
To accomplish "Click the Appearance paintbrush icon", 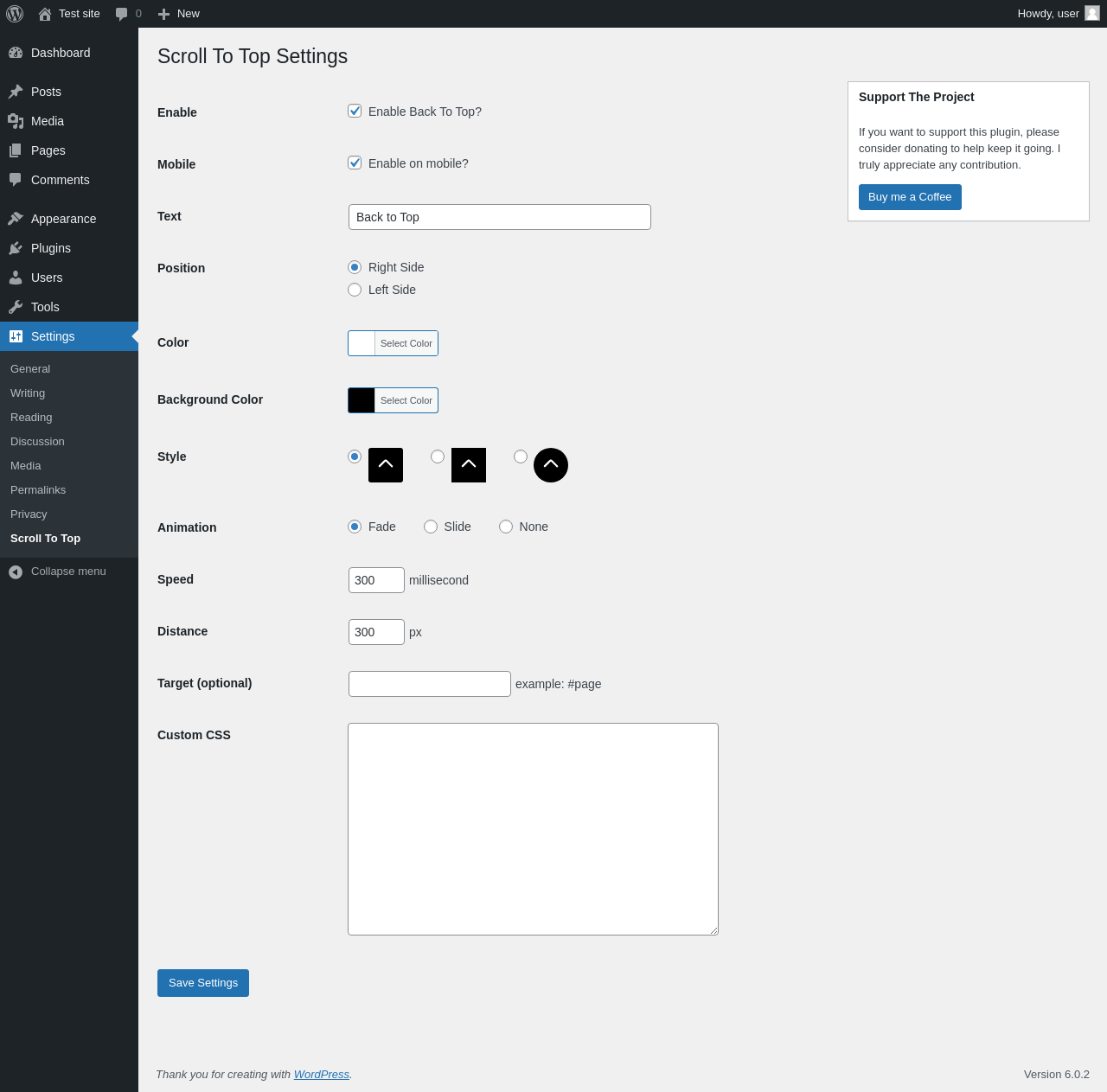I will 16,219.
